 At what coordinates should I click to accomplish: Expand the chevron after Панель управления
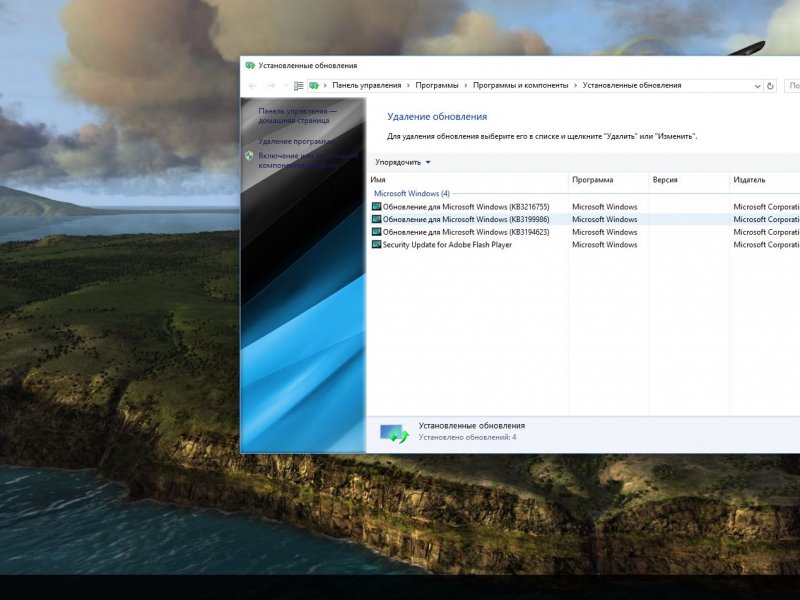[408, 86]
